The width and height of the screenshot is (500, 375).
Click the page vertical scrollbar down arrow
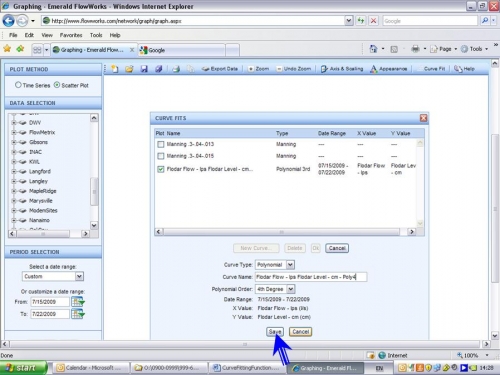click(x=495, y=336)
